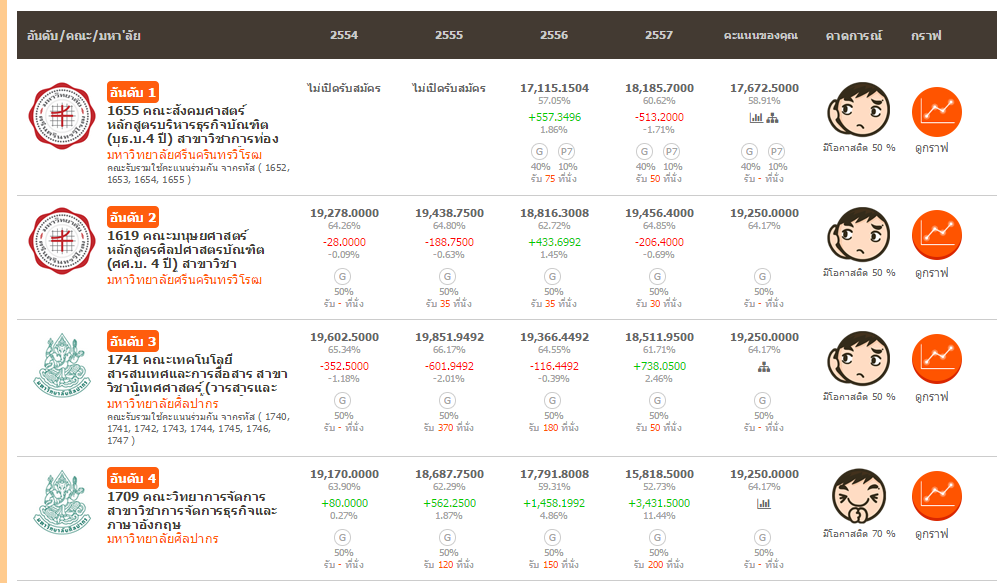Open the graph icon for rank 1 row
The image size is (1007, 583).
[x=936, y=112]
